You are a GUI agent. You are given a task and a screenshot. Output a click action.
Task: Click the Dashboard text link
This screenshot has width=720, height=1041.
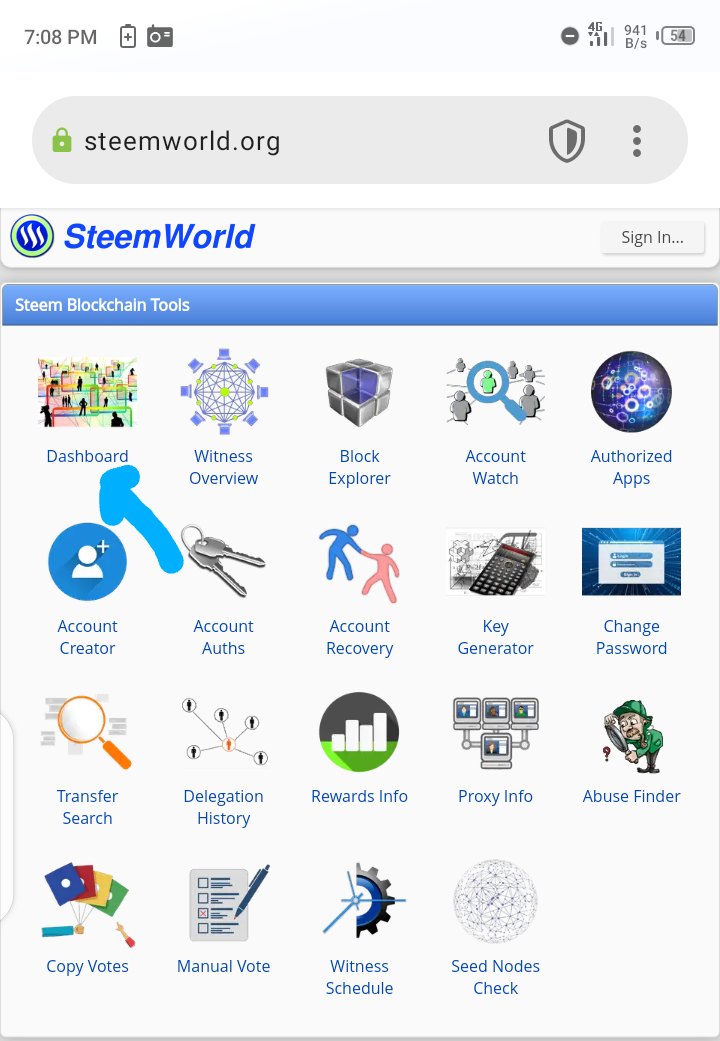click(x=87, y=456)
